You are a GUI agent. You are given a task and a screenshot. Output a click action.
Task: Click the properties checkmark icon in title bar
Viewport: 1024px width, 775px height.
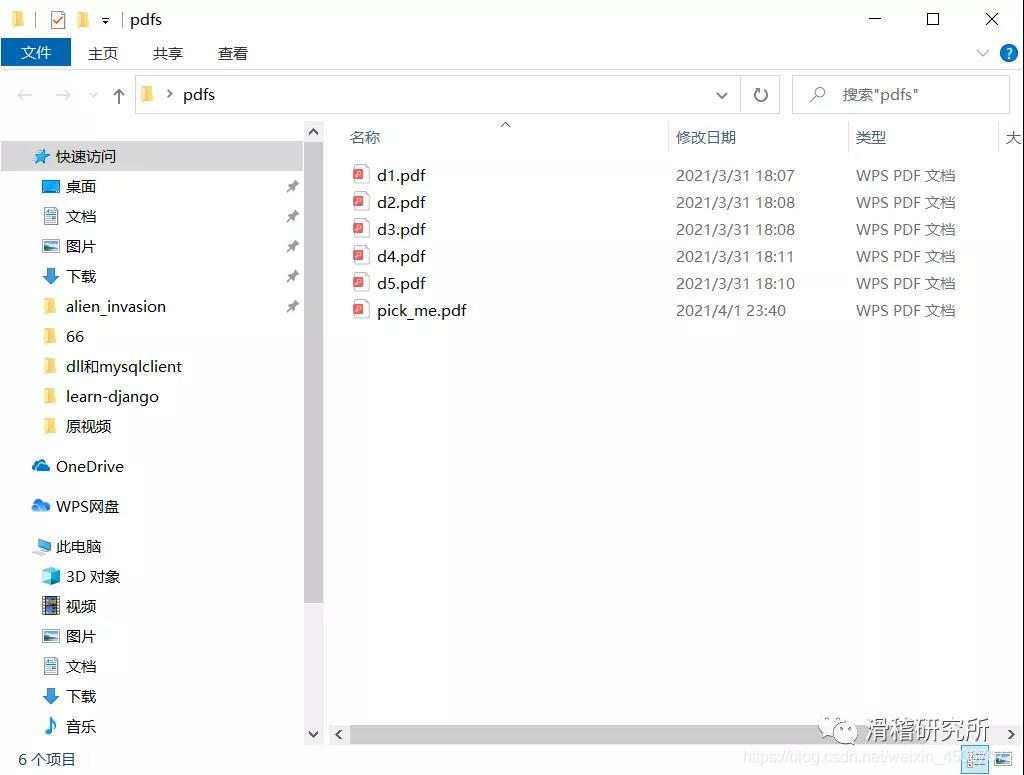point(58,20)
